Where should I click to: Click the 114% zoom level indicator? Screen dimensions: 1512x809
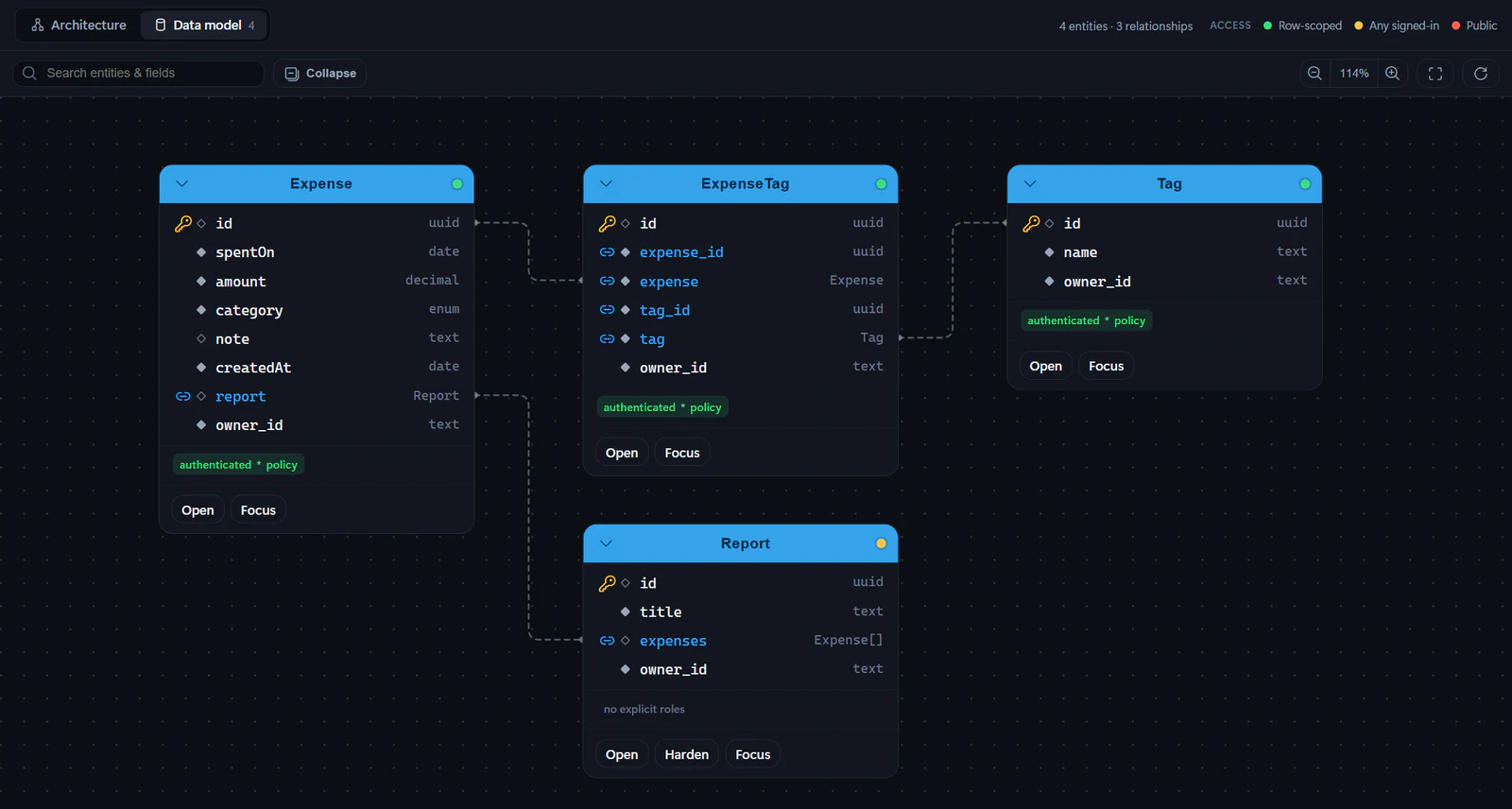1354,73
